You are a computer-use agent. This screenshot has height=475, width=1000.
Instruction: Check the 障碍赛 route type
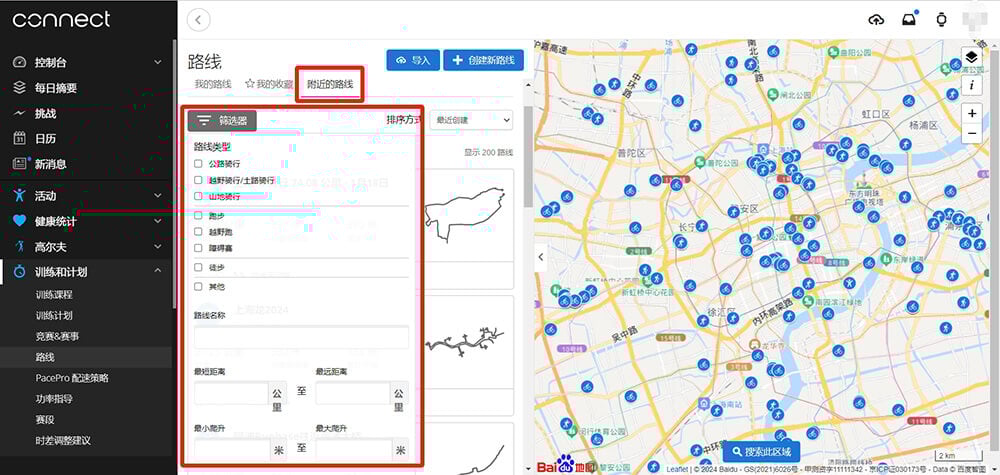(x=198, y=247)
